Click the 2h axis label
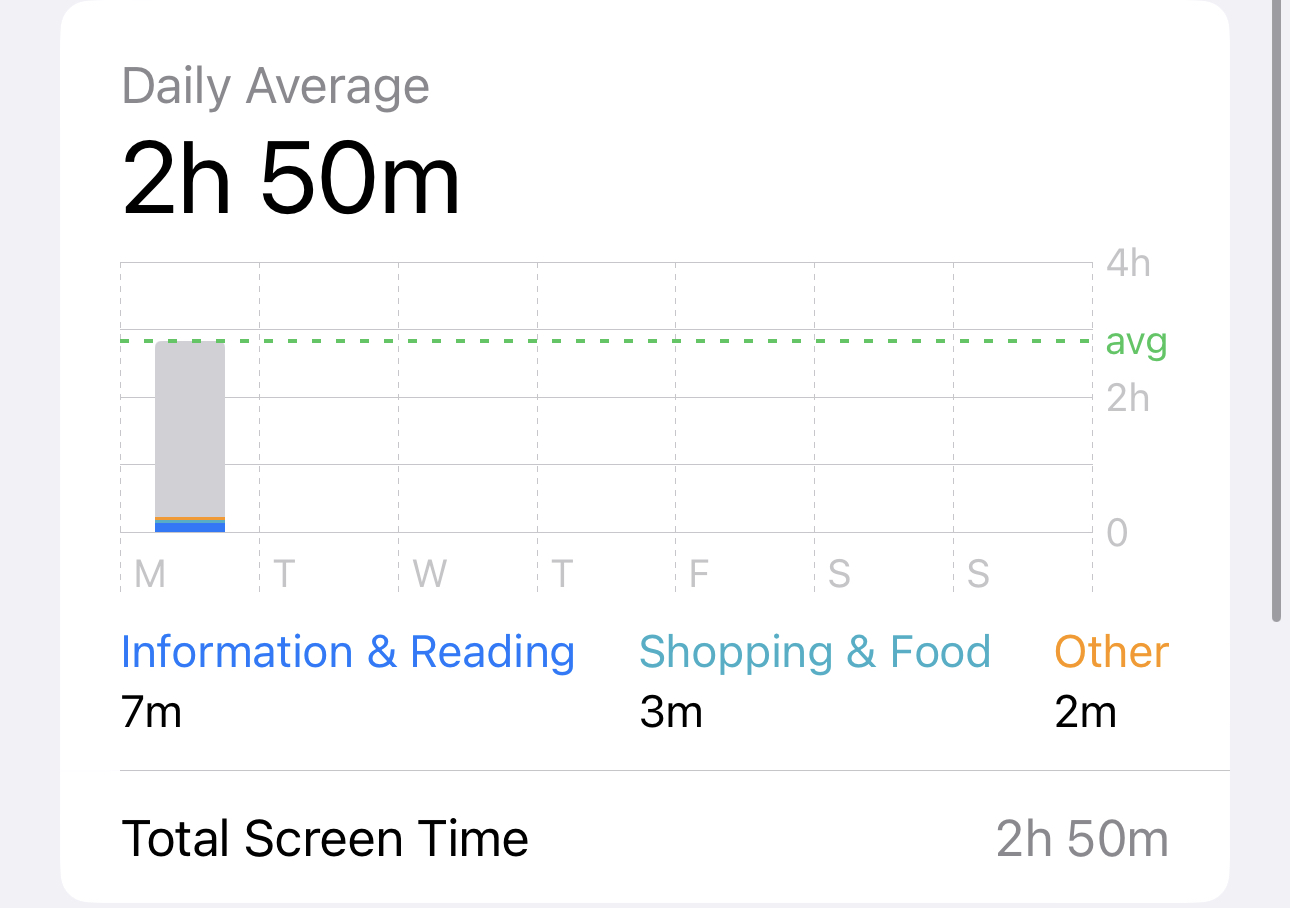1290x908 pixels. (x=1128, y=398)
